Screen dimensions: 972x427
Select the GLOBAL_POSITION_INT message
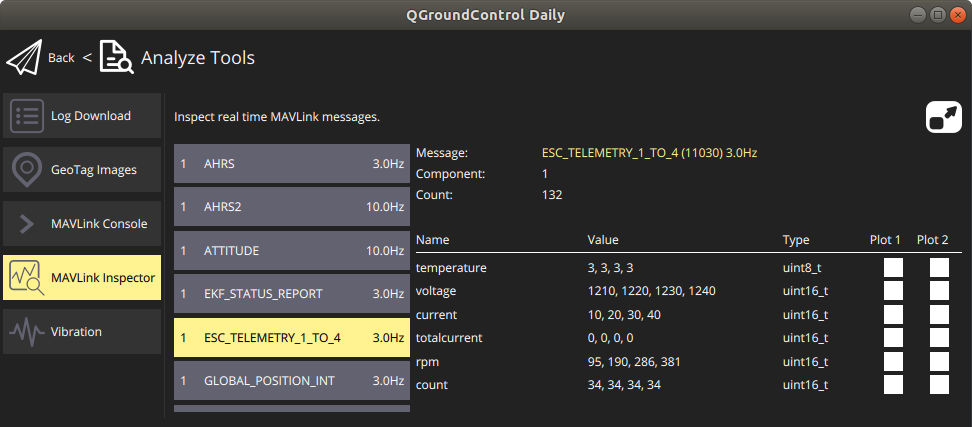[x=292, y=381]
